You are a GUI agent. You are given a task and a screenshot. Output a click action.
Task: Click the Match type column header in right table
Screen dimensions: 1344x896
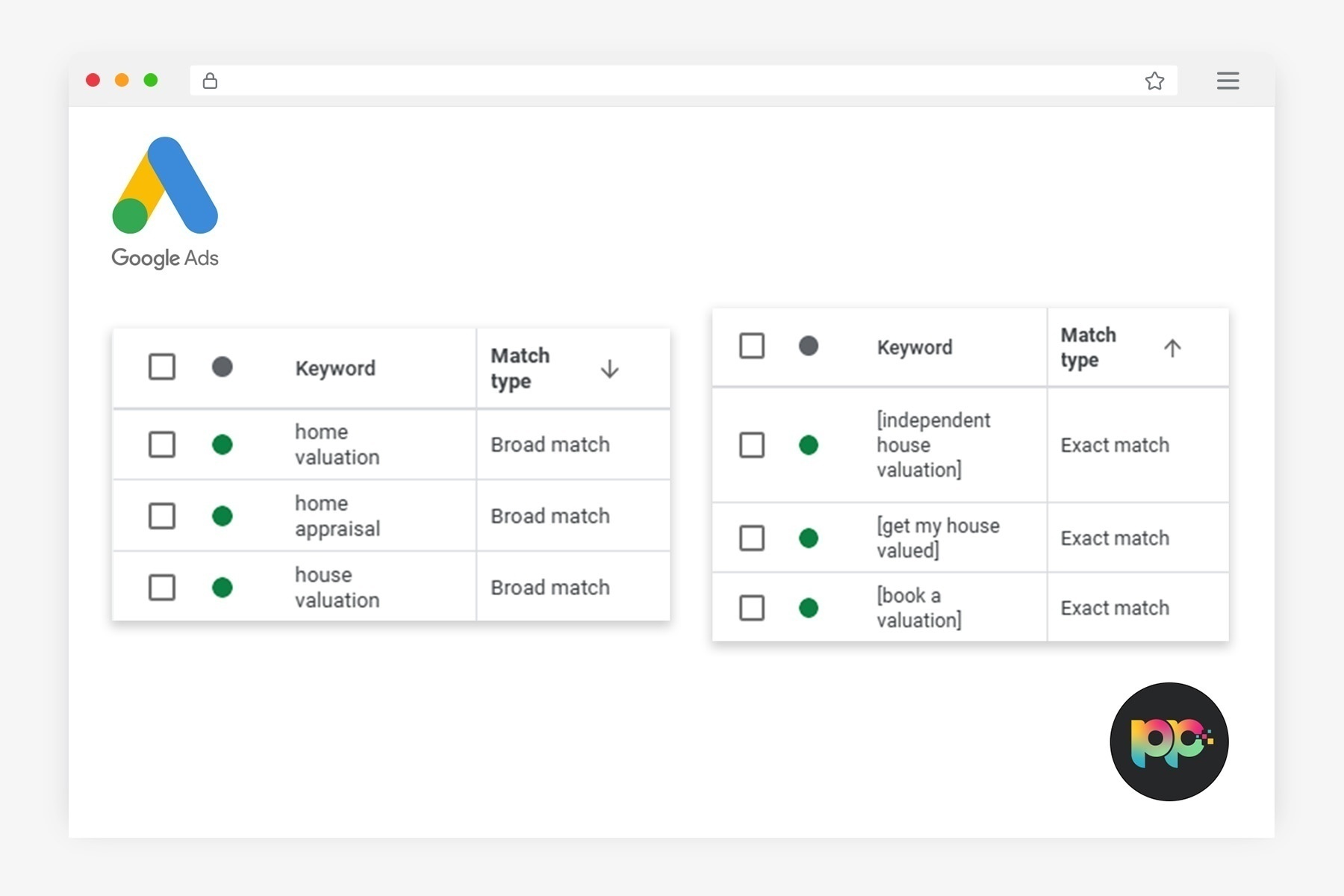(1088, 347)
